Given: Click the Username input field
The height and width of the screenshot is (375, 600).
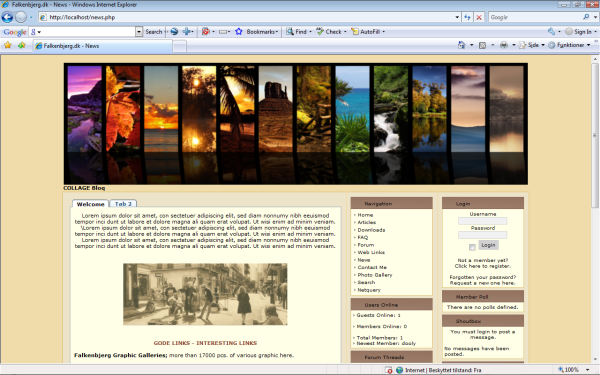Looking at the screenshot, I should click(483, 221).
